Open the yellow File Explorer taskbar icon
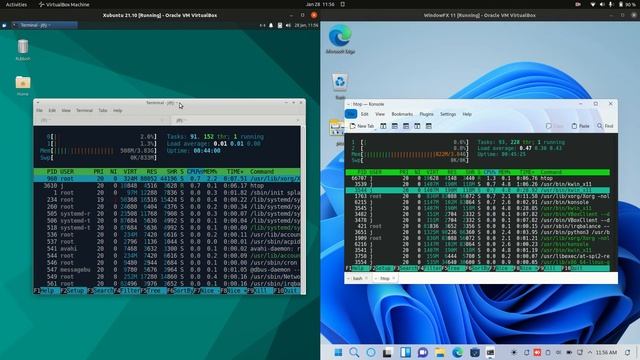Viewport: 640px width, 360px height. [440, 352]
